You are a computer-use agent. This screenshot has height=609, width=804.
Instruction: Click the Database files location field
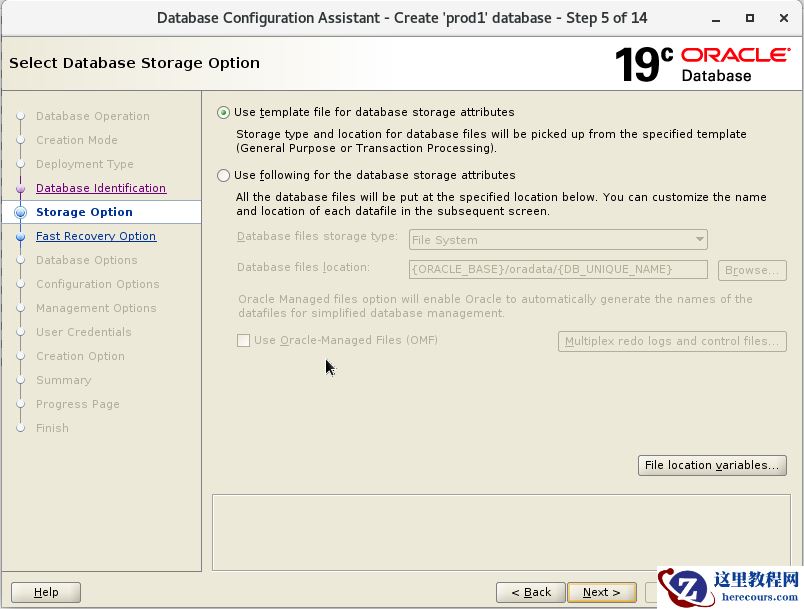pyautogui.click(x=558, y=270)
